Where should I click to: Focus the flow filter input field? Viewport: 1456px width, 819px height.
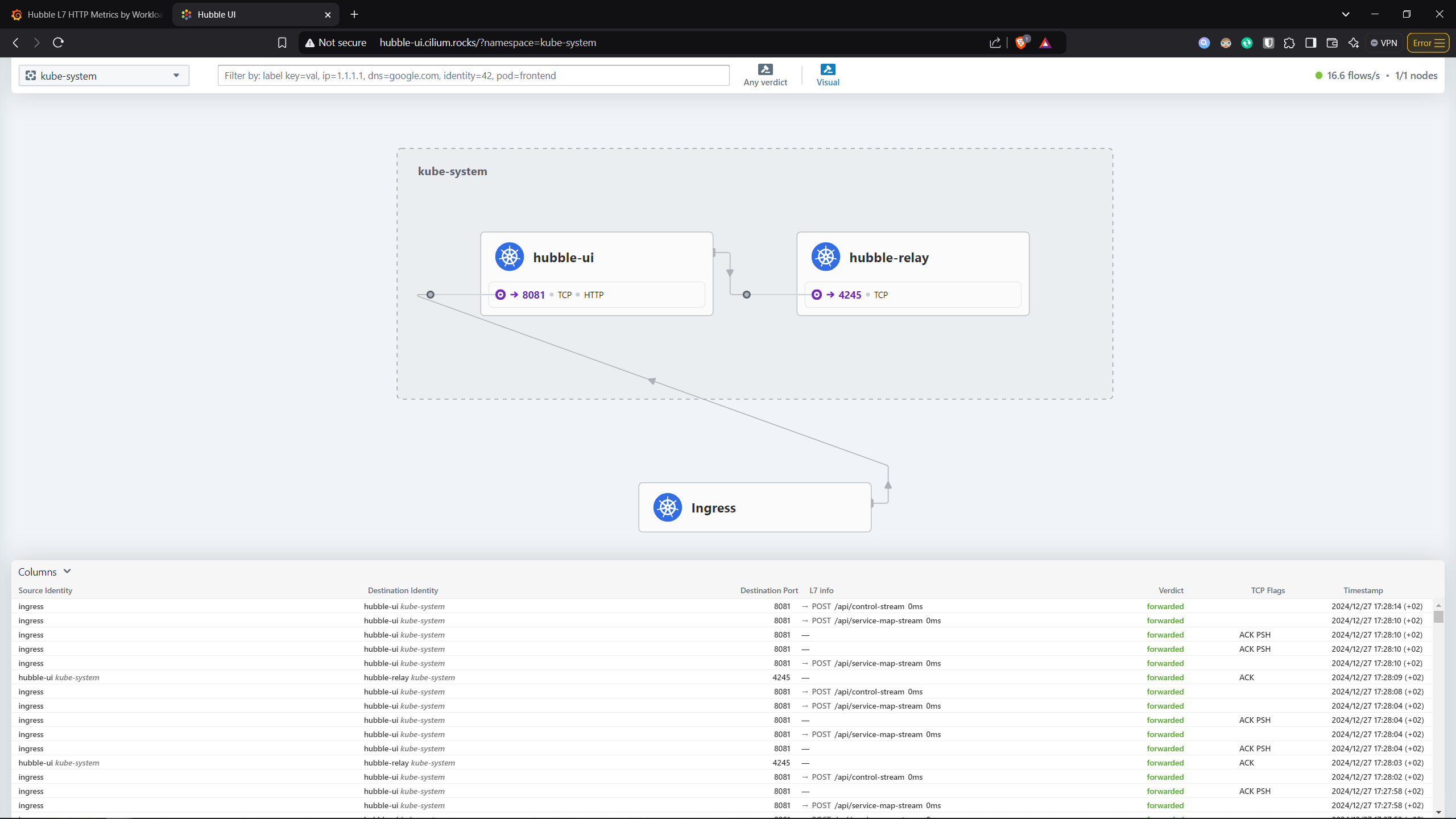(473, 76)
